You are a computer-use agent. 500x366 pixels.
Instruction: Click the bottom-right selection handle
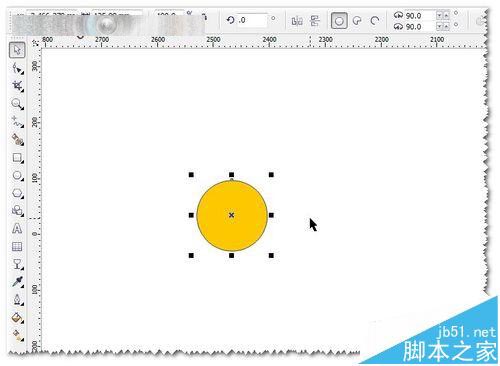tap(271, 255)
